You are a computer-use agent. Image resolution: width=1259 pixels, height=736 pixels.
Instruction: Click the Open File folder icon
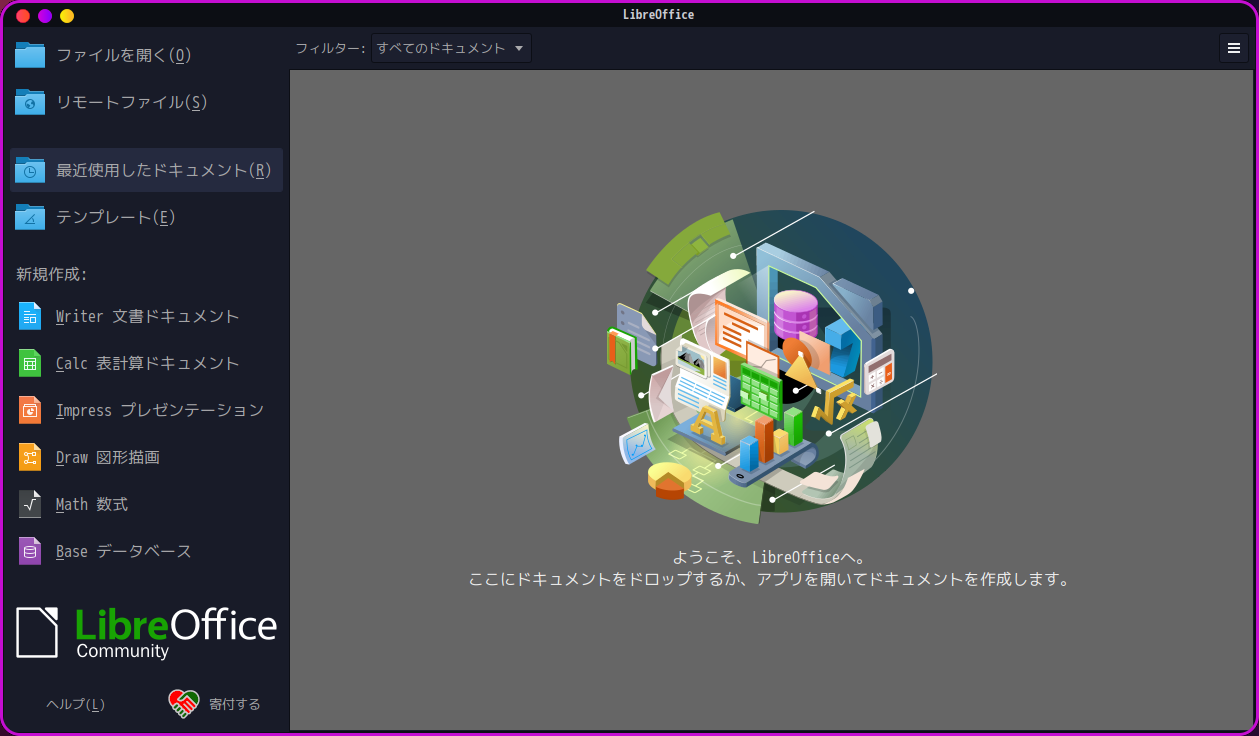point(30,55)
